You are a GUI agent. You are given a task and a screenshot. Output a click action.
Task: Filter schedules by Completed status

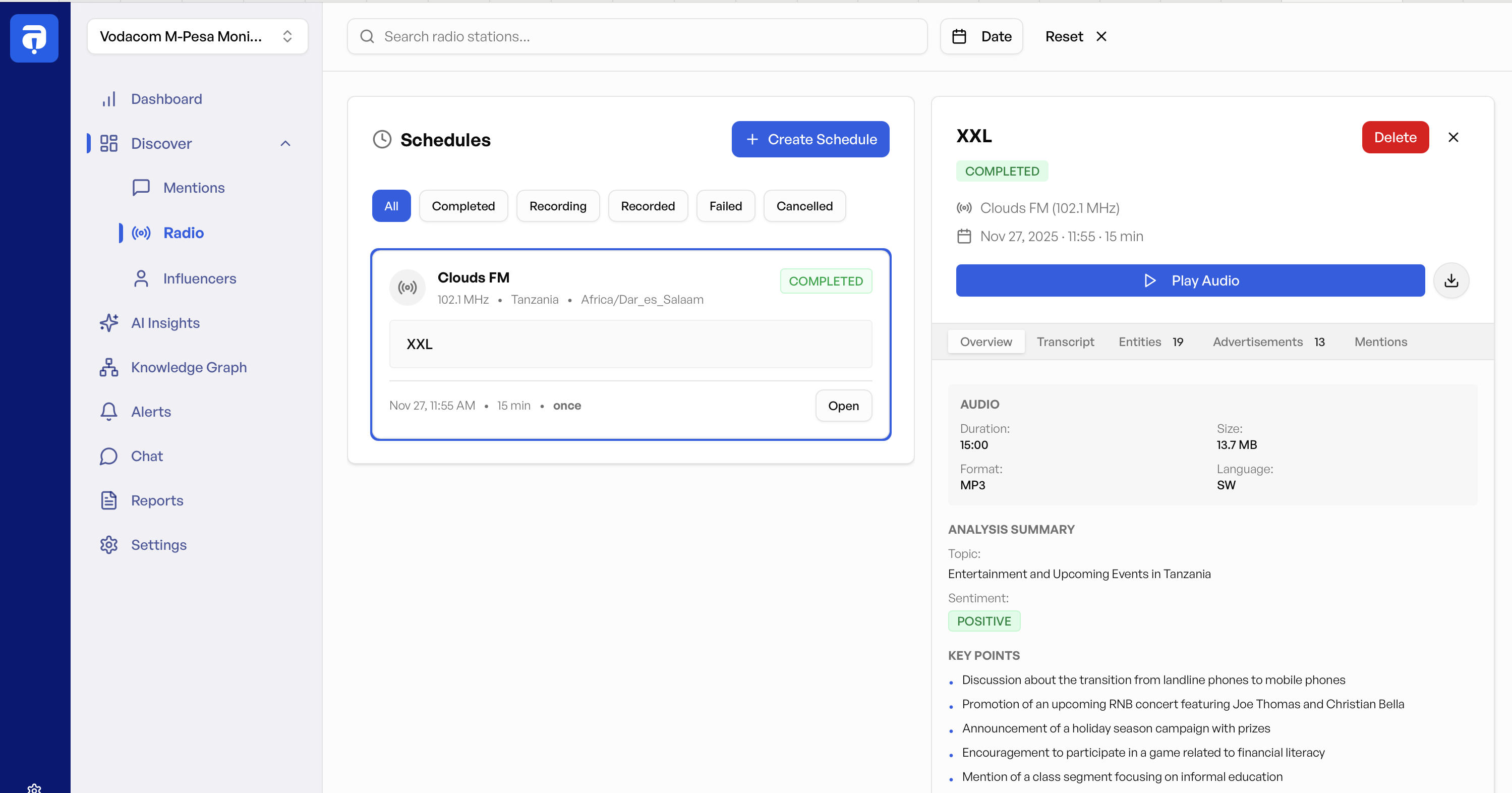(x=463, y=205)
